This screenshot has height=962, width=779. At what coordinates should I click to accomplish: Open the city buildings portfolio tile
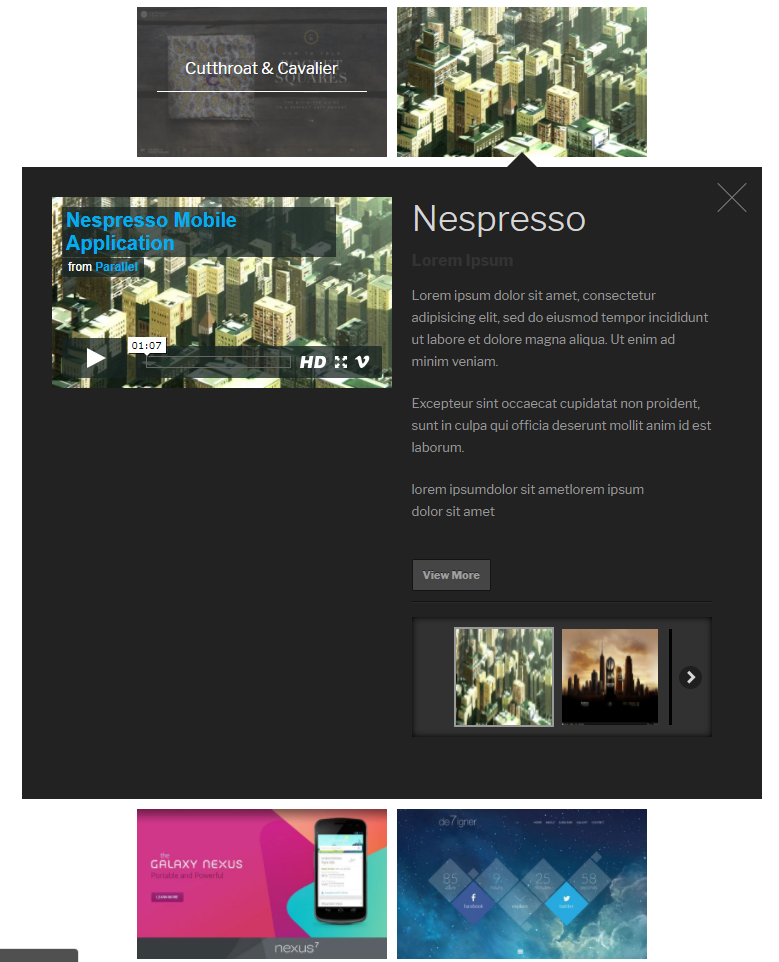pyautogui.click(x=521, y=82)
